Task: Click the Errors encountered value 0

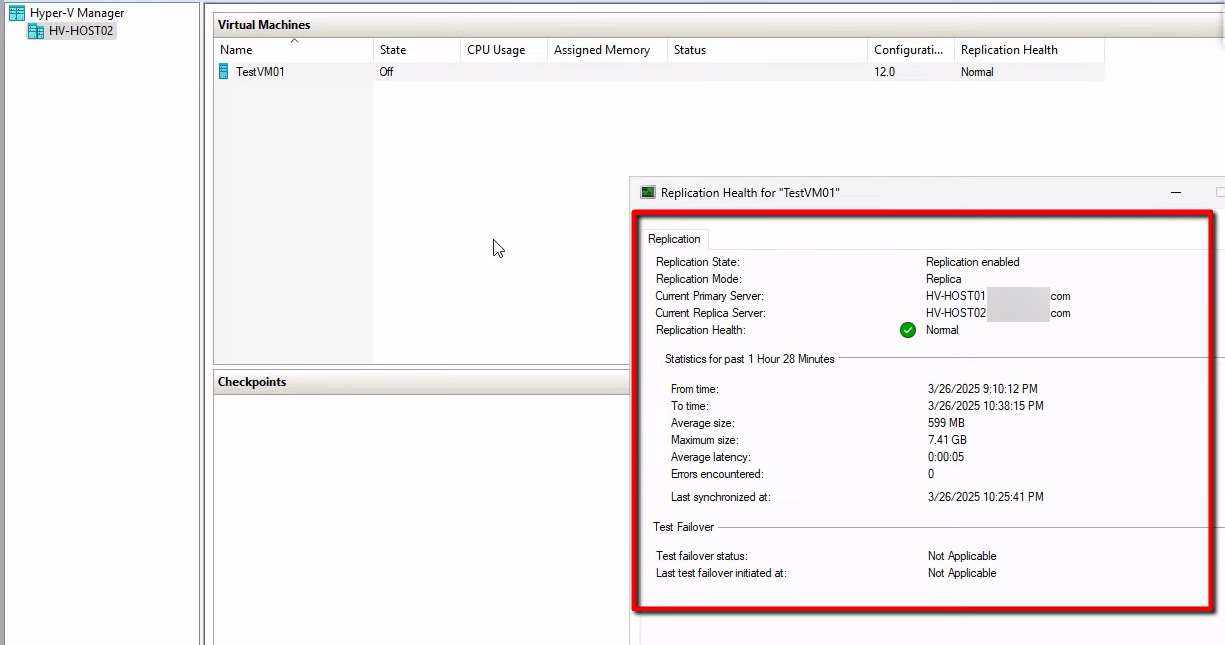Action: (931, 474)
